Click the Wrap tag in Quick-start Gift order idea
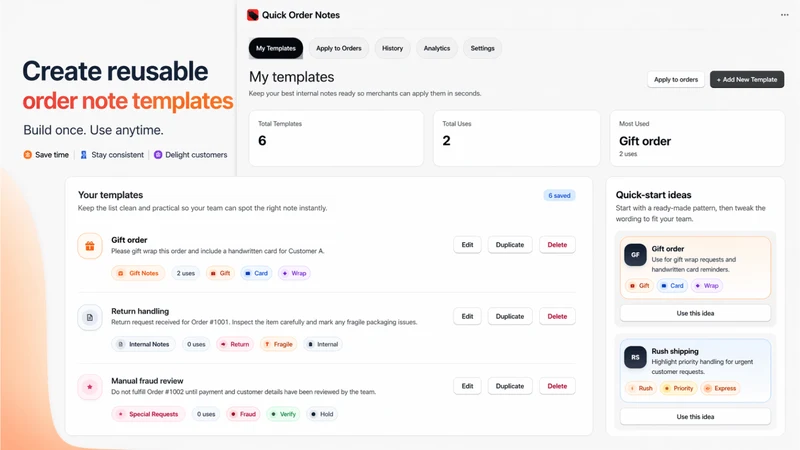The width and height of the screenshot is (800, 450). coord(707,286)
